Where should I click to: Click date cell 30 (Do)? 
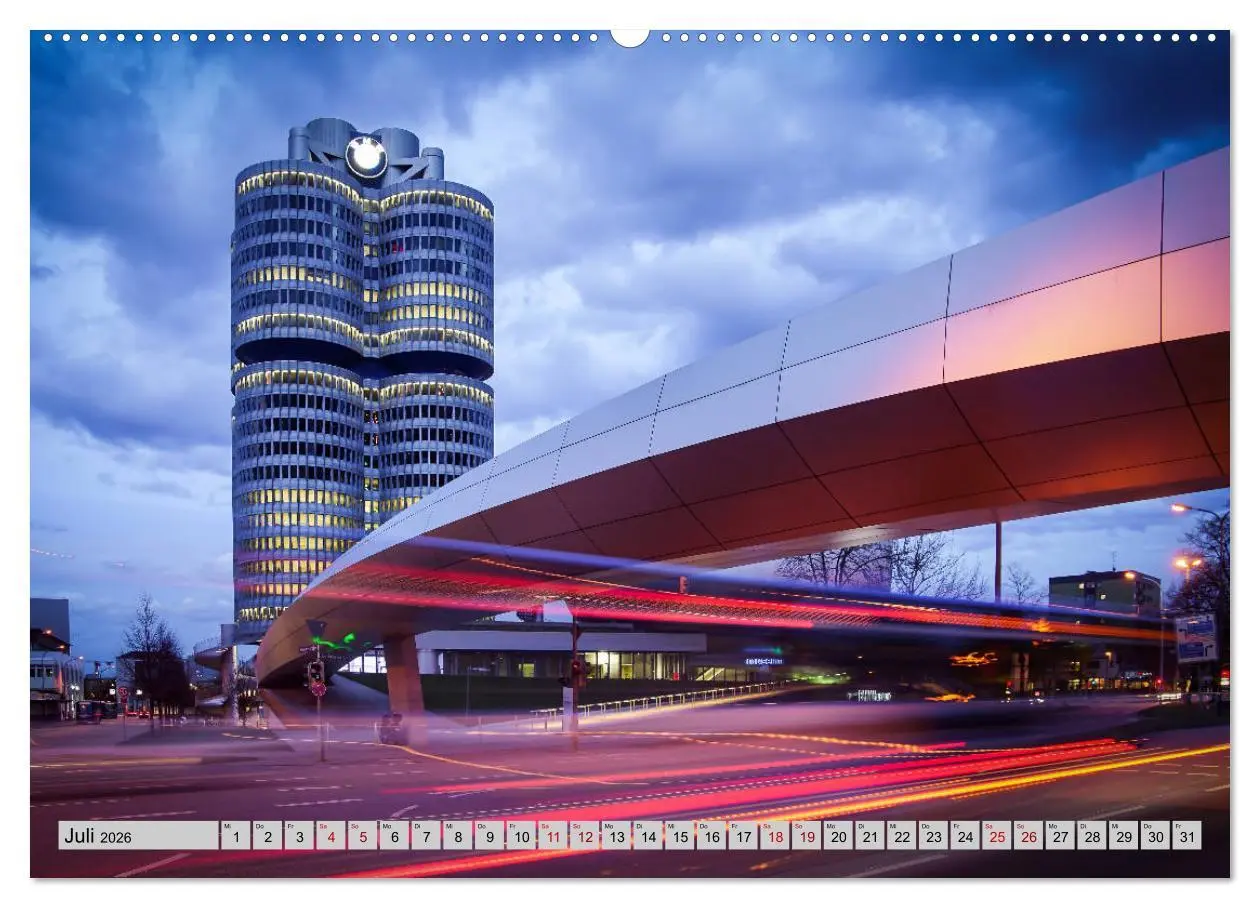point(1156,836)
